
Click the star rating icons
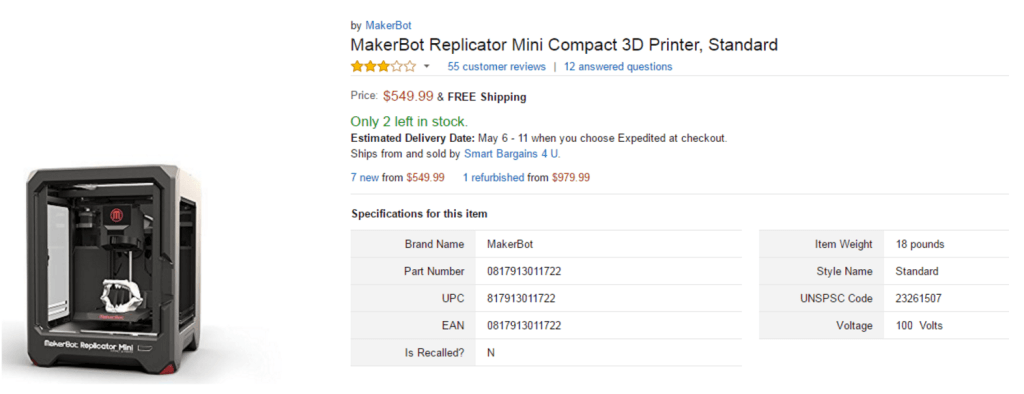click(383, 66)
